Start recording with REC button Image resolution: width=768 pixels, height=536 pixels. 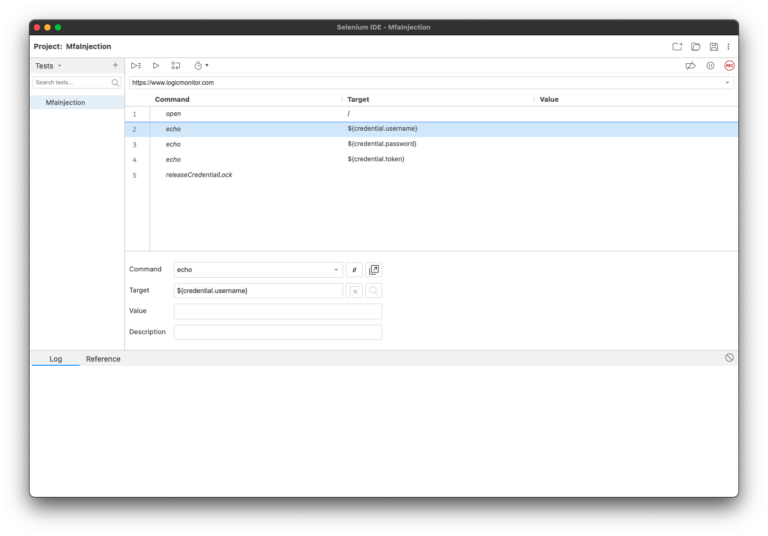click(x=729, y=66)
